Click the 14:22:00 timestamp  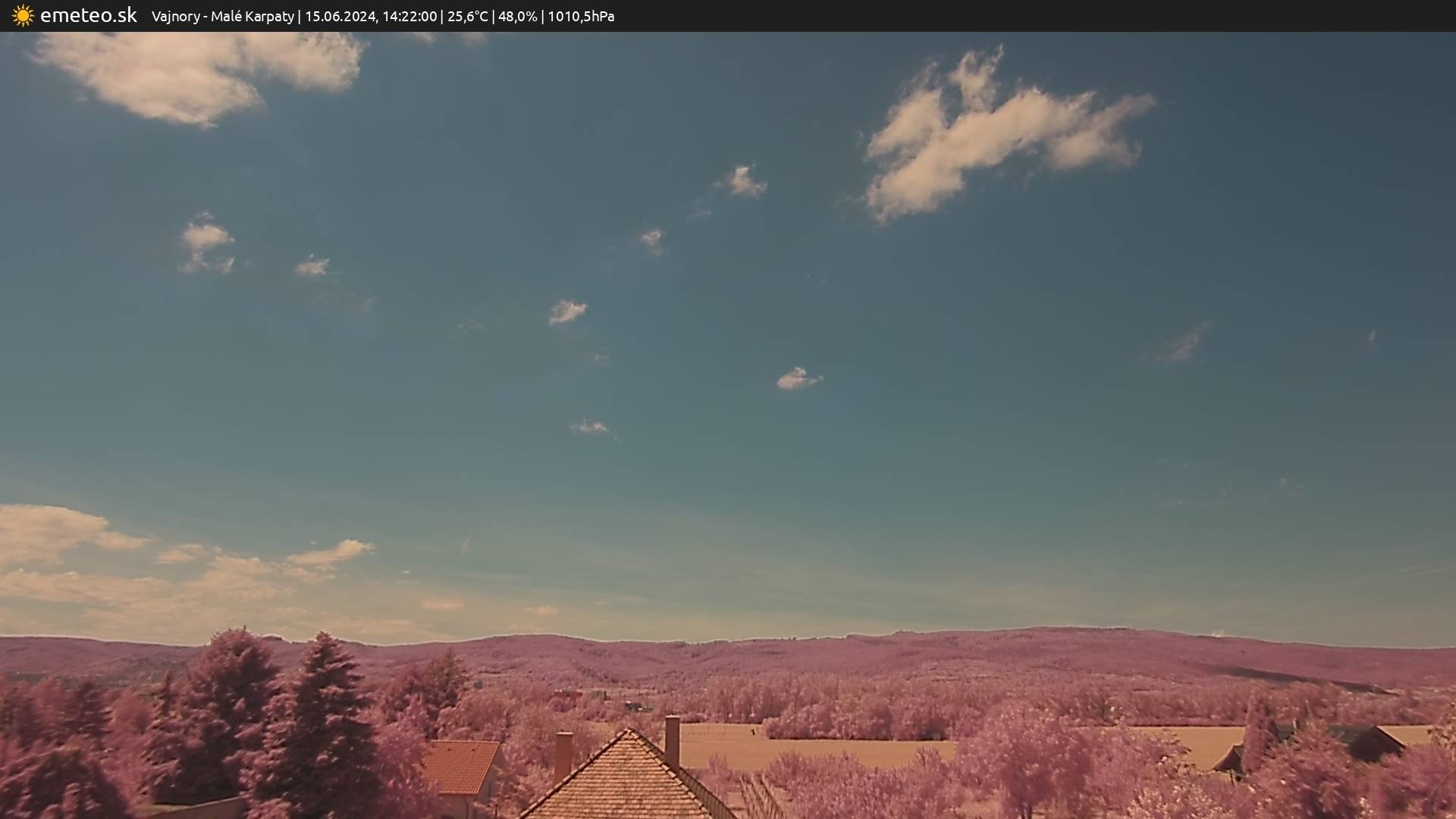(x=409, y=17)
